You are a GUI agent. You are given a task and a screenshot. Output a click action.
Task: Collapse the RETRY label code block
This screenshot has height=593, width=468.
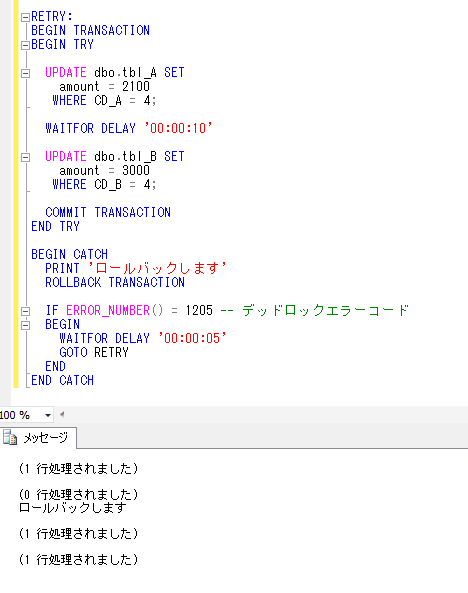tap(25, 17)
